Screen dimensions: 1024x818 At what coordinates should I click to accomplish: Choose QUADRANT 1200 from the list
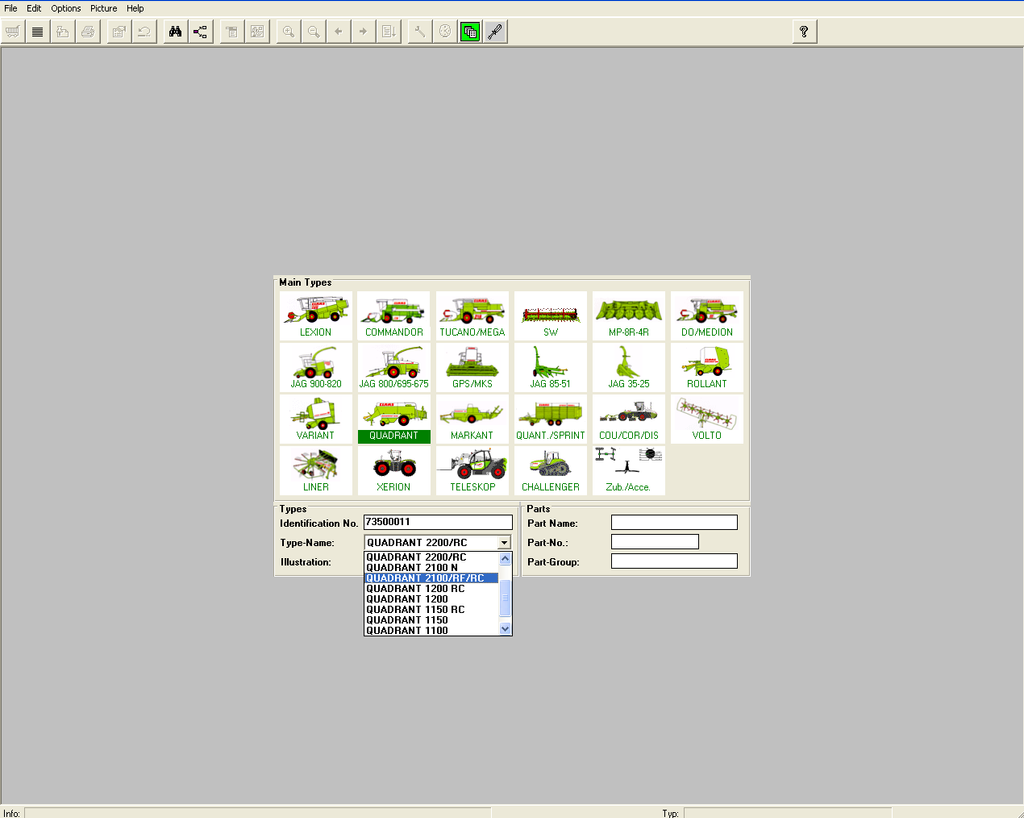[x=431, y=599]
